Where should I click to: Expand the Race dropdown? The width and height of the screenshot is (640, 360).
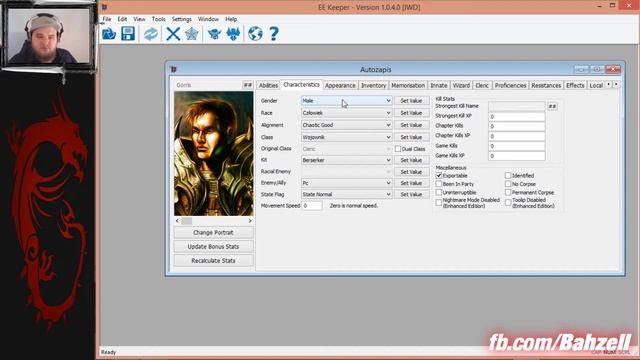[347, 113]
